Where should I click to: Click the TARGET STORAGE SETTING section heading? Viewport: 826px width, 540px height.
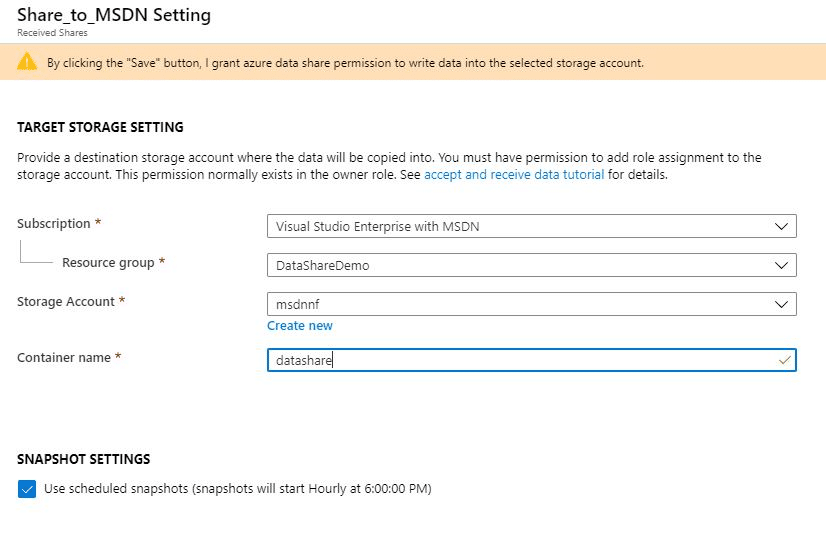[x=100, y=127]
